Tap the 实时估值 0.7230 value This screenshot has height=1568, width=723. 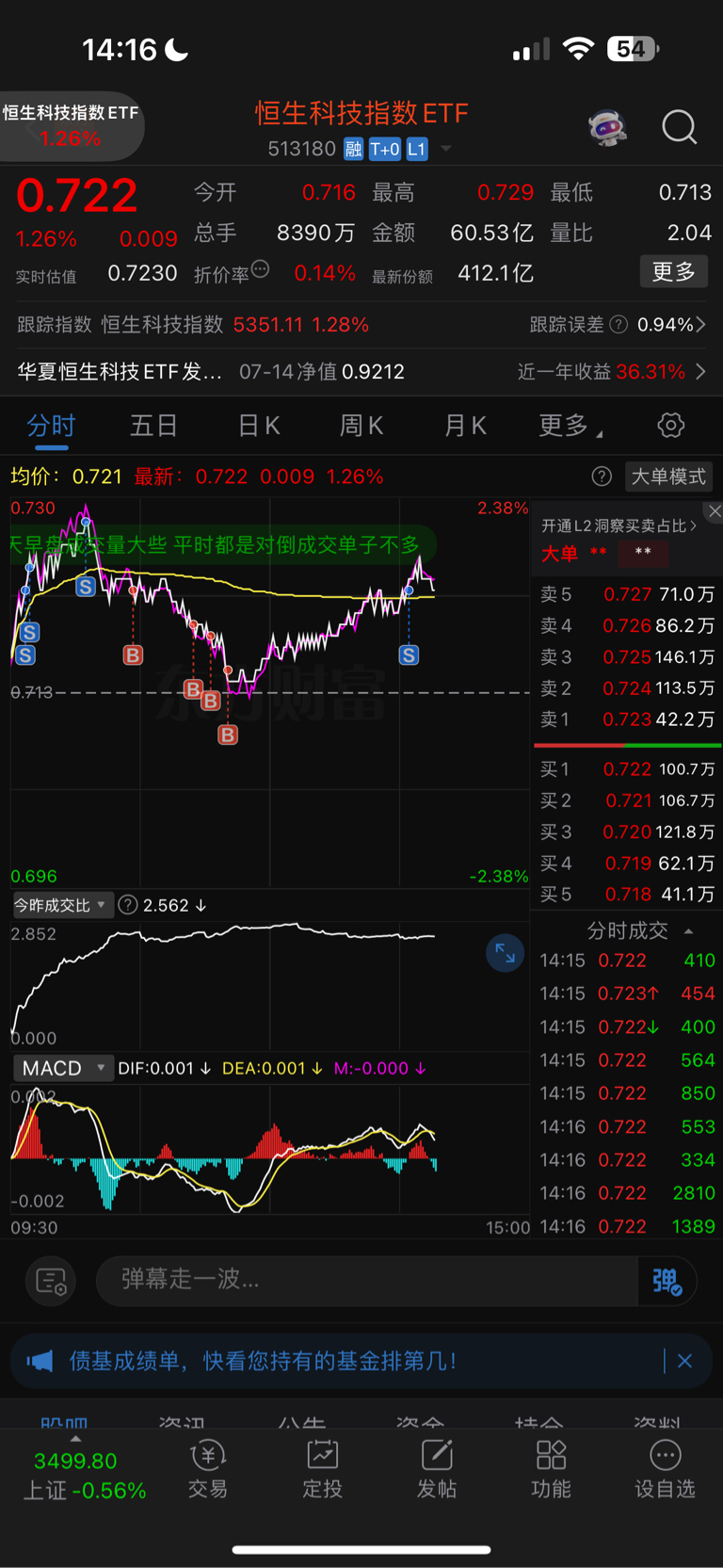[x=142, y=273]
